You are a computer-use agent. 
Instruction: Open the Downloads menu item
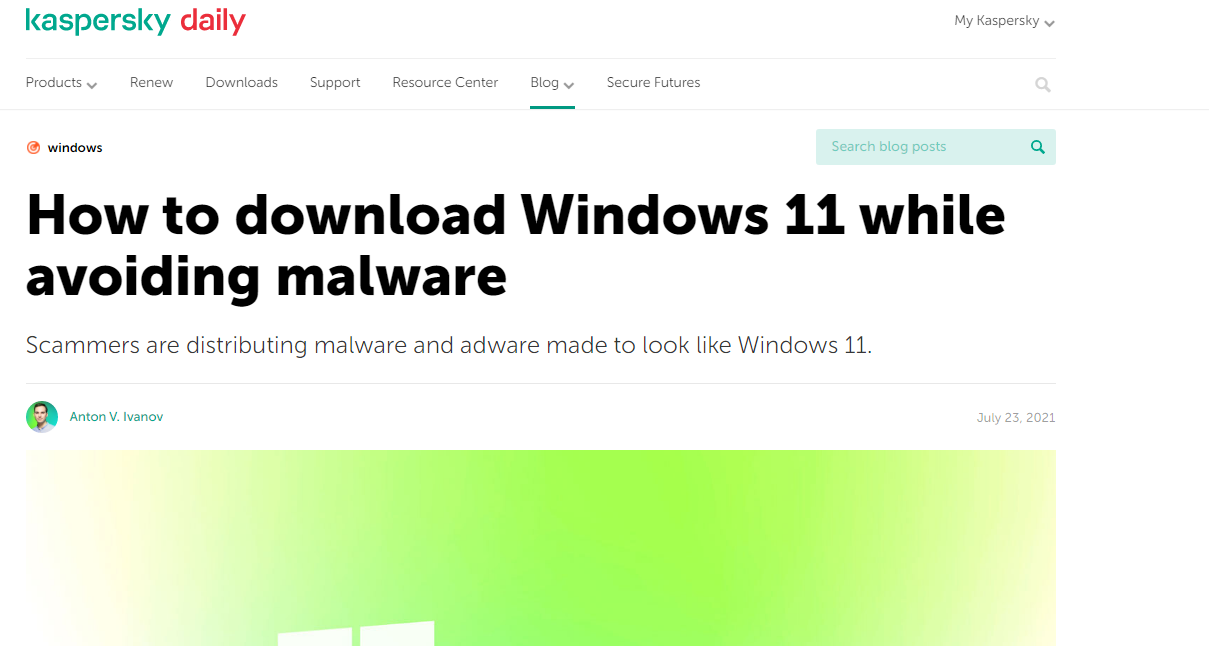pyautogui.click(x=241, y=83)
